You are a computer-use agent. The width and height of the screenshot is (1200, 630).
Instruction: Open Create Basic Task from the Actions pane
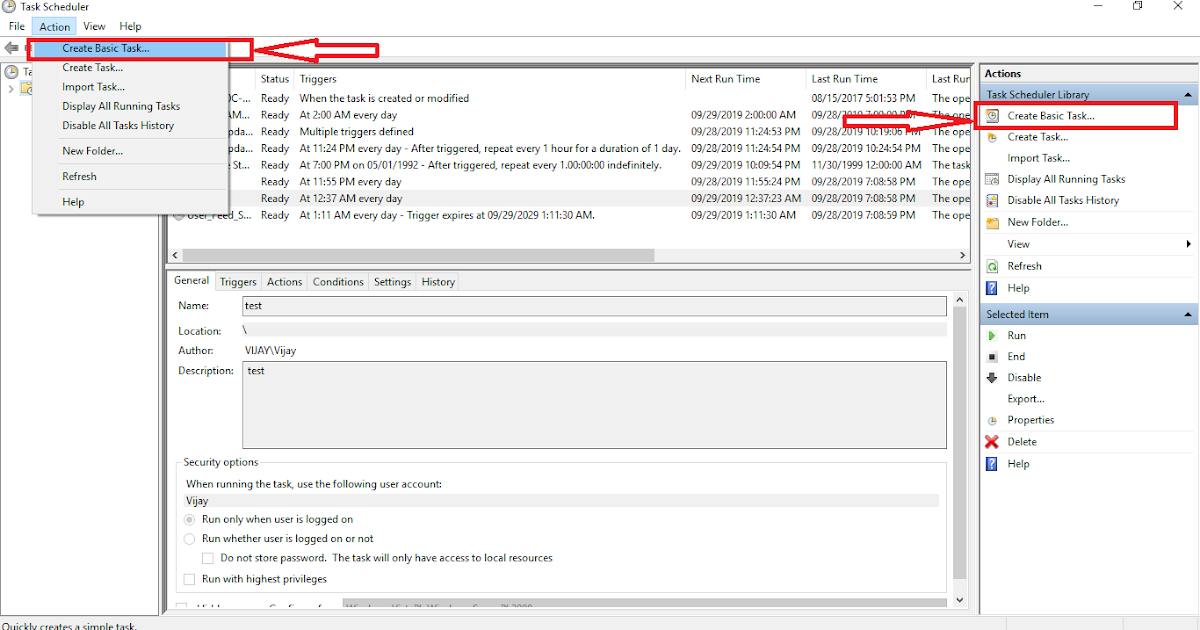pyautogui.click(x=1060, y=115)
